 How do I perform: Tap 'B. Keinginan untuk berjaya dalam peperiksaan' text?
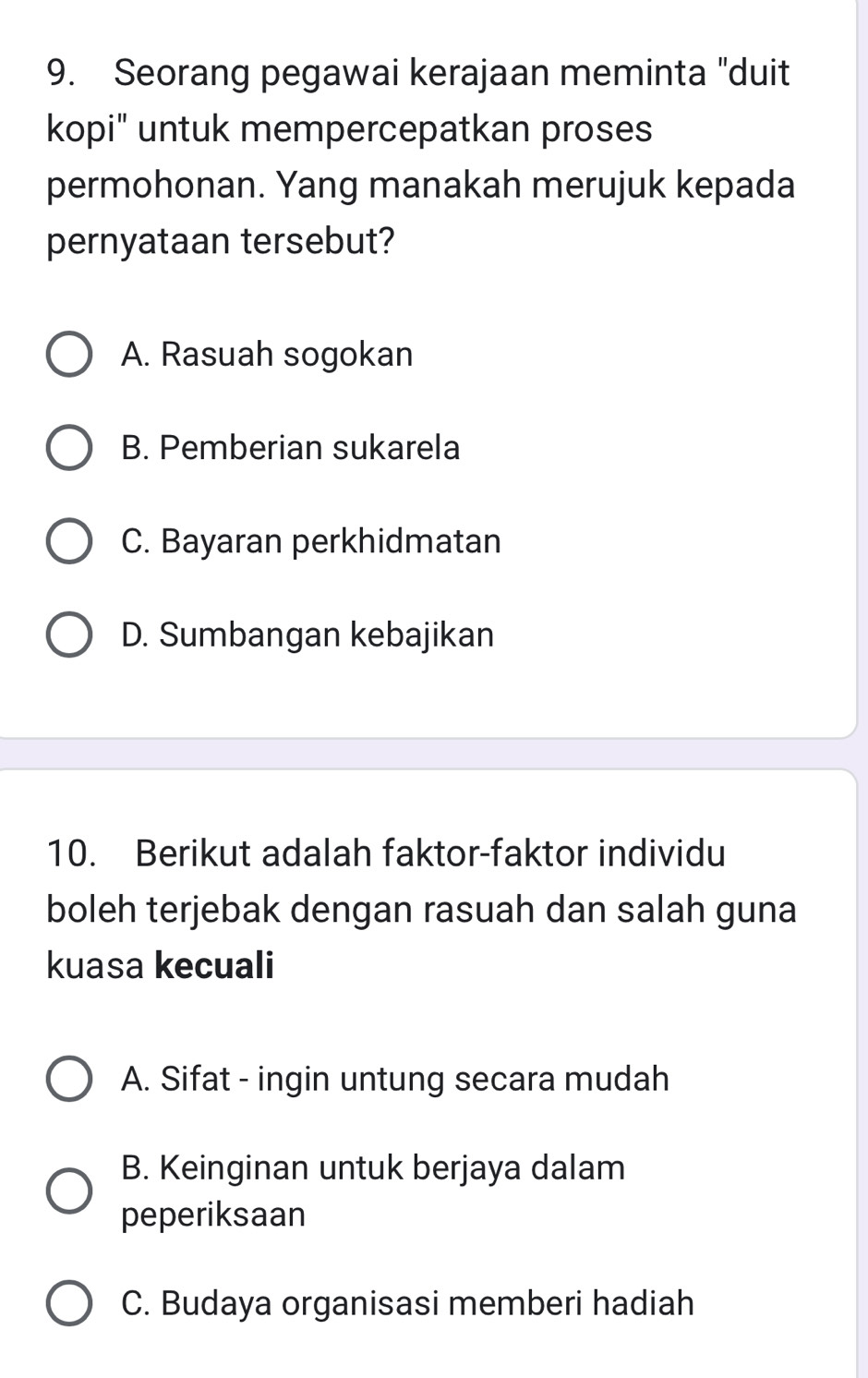click(372, 1190)
